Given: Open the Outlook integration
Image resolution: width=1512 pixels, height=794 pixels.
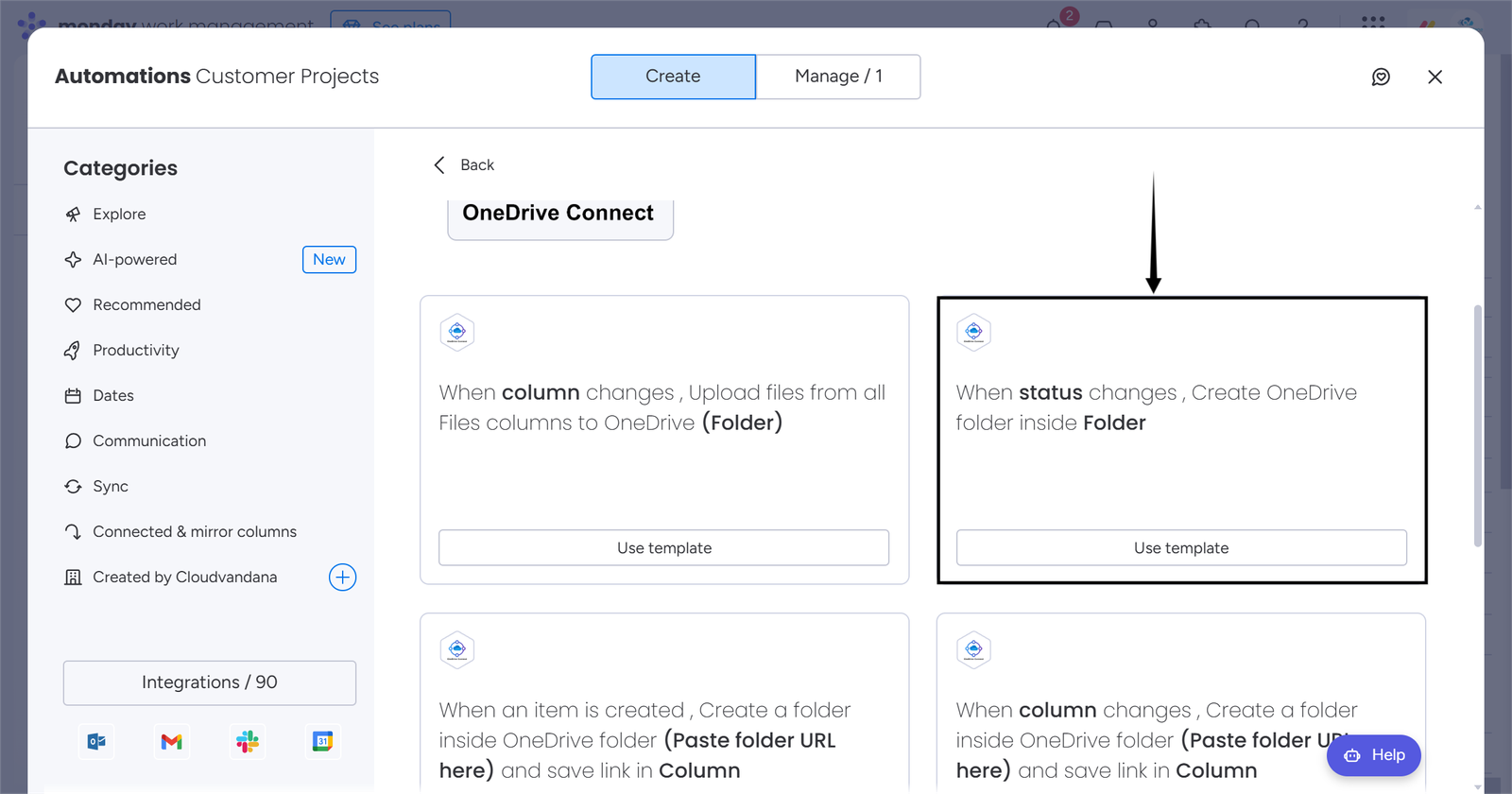Looking at the screenshot, I should 96,742.
